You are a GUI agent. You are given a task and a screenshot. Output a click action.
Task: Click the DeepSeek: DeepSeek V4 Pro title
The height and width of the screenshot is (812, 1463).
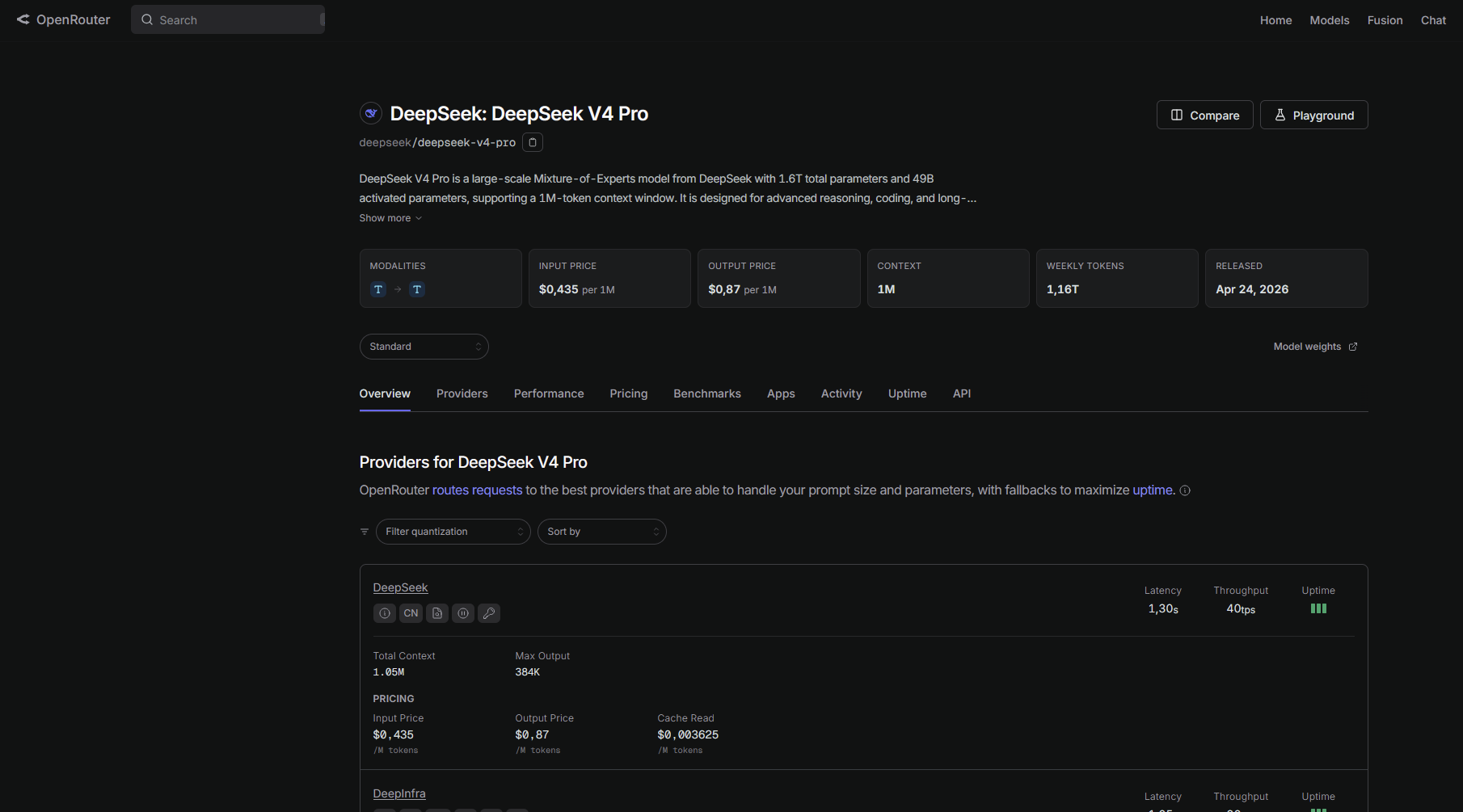519,114
